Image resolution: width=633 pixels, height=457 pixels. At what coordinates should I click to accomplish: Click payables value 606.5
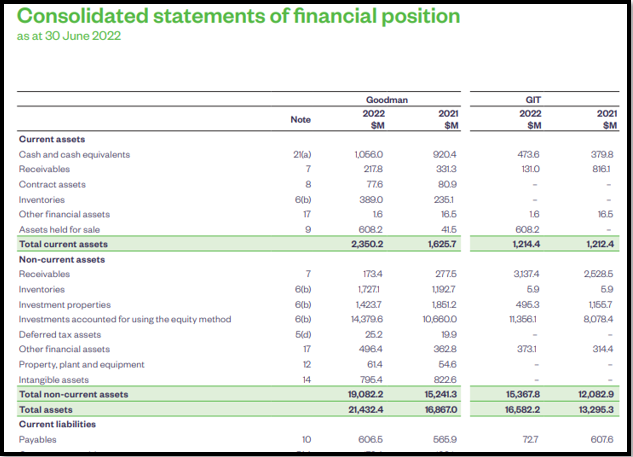(371, 440)
